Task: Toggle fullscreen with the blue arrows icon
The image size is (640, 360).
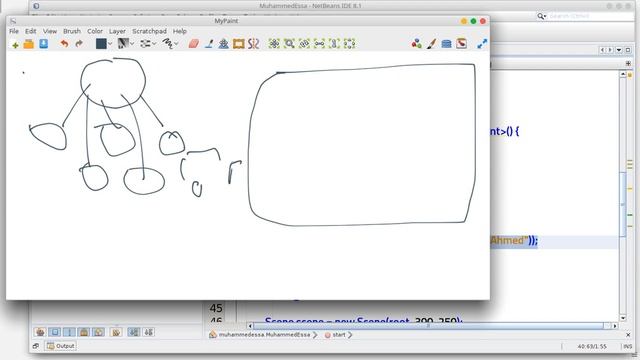Action: coord(482,44)
